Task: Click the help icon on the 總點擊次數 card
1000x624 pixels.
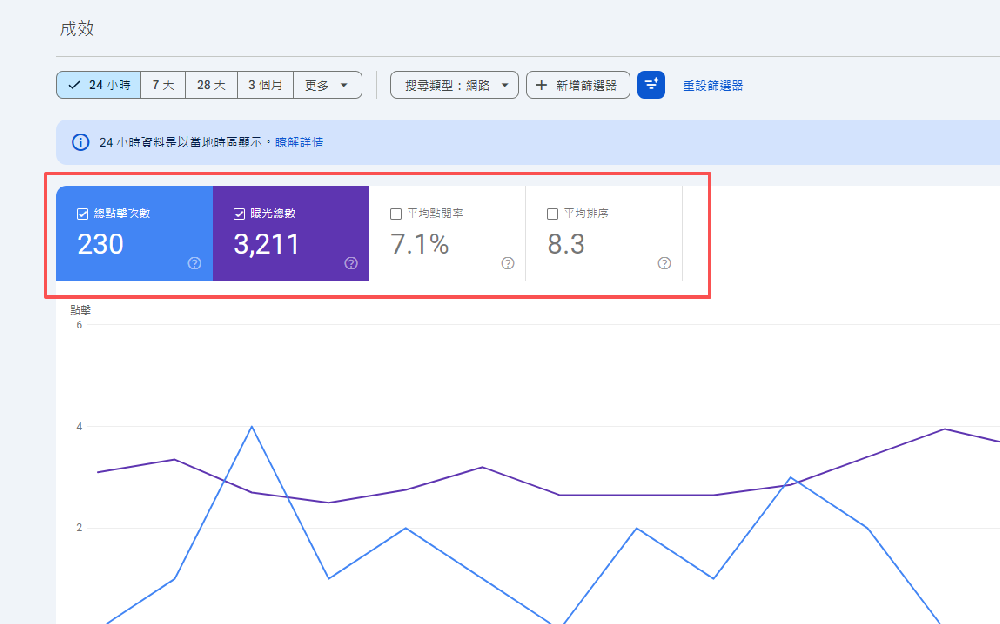Action: (194, 263)
